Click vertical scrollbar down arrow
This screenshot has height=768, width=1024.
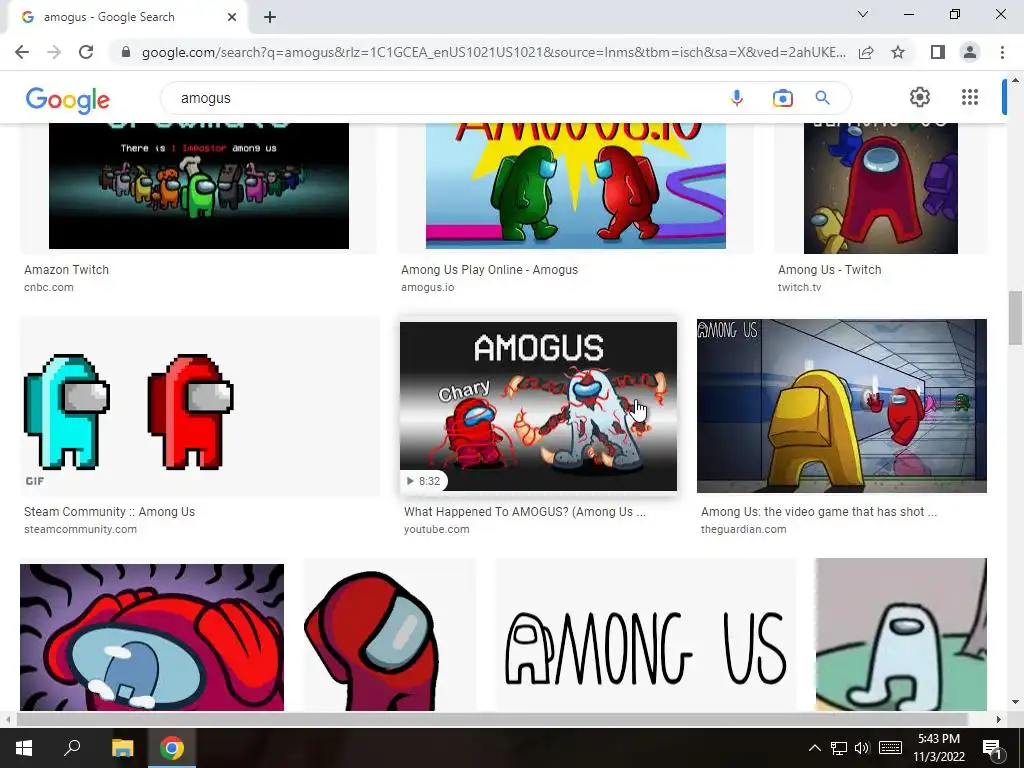(x=1016, y=703)
